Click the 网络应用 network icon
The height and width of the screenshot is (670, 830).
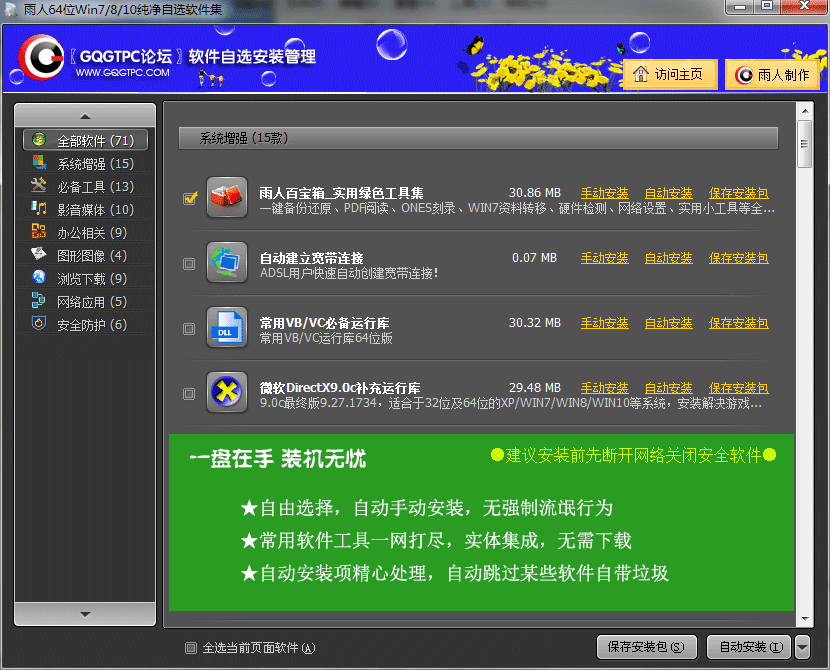39,301
